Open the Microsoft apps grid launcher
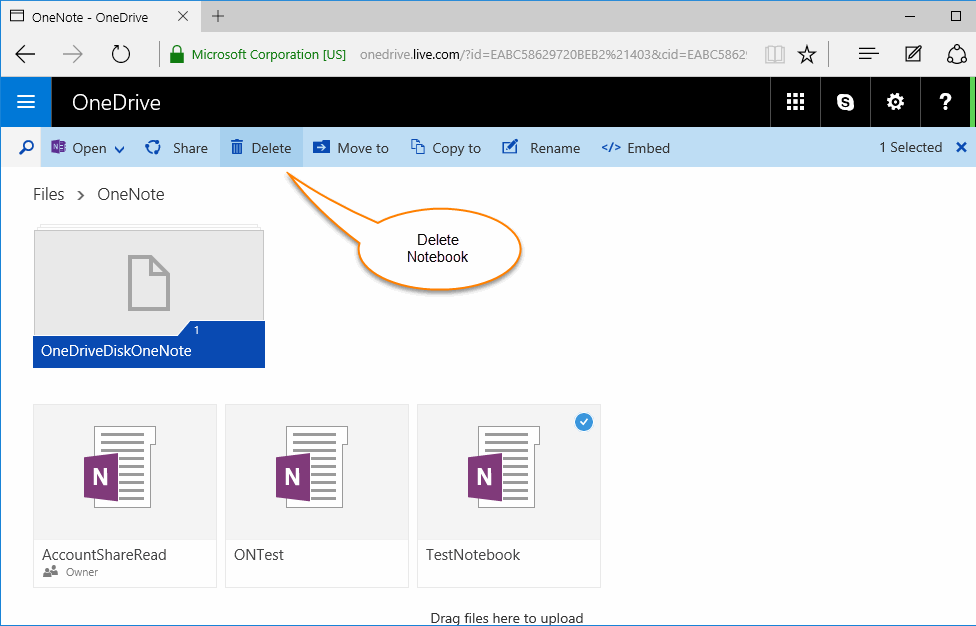976x626 pixels. coord(795,101)
